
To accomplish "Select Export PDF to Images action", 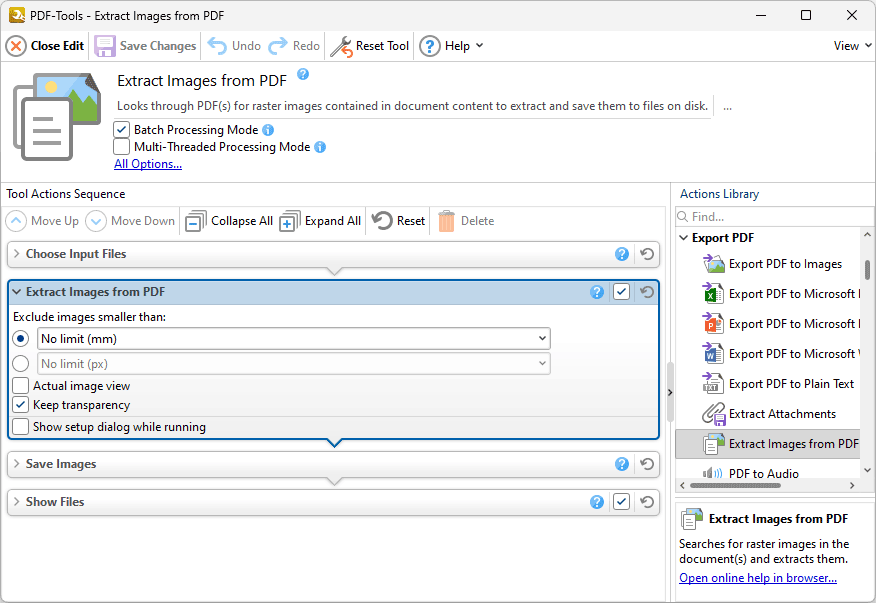I will click(772, 264).
